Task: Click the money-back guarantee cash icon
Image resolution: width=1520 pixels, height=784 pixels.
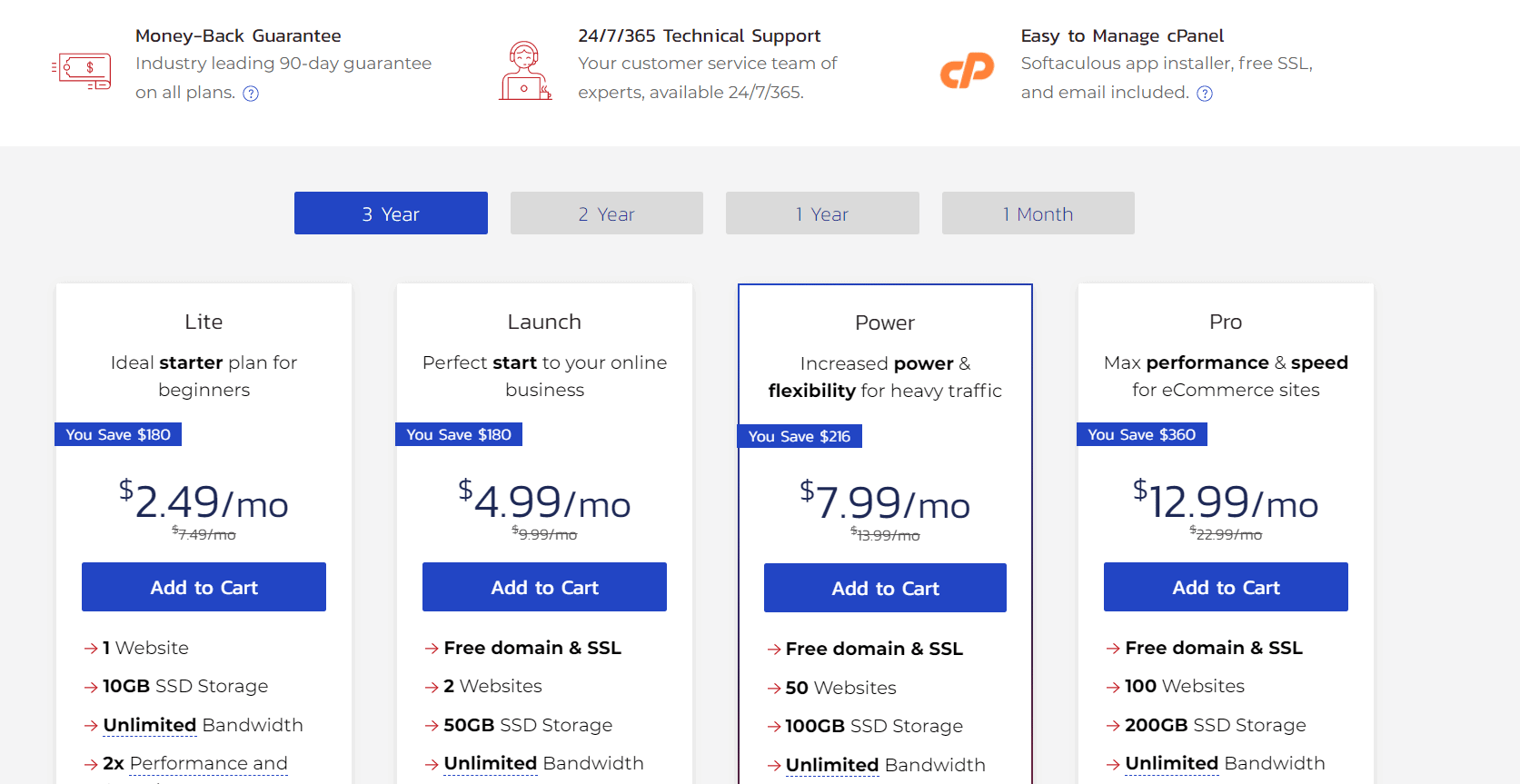Action: tap(83, 71)
